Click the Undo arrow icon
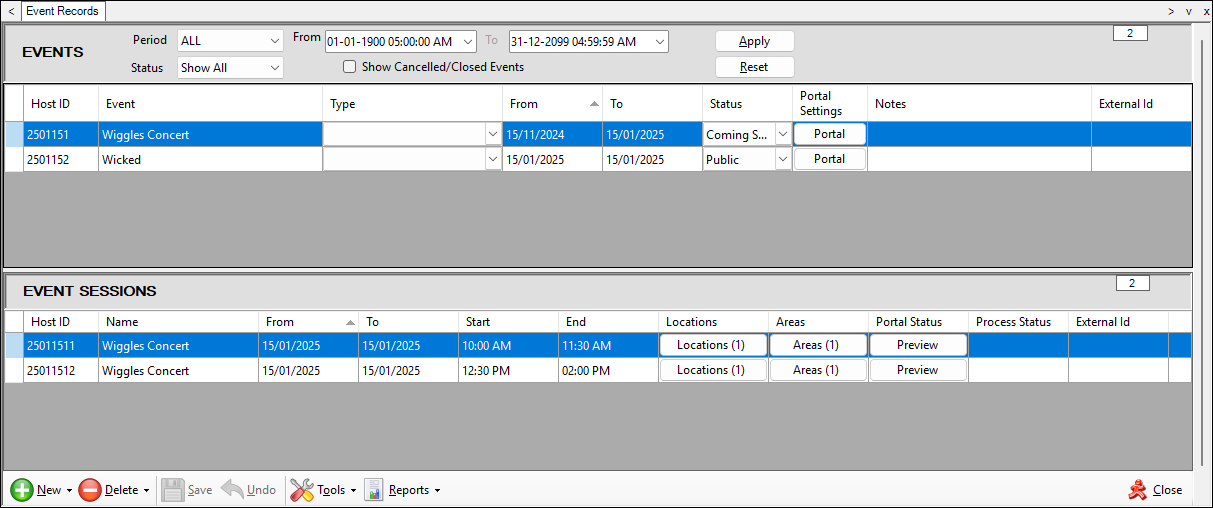This screenshot has height=508, width=1213. point(232,490)
